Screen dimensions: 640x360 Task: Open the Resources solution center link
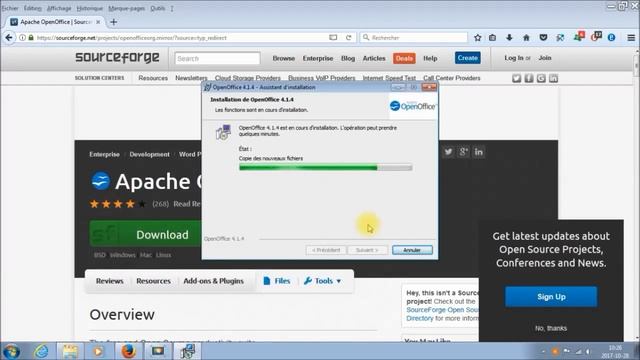(153, 78)
